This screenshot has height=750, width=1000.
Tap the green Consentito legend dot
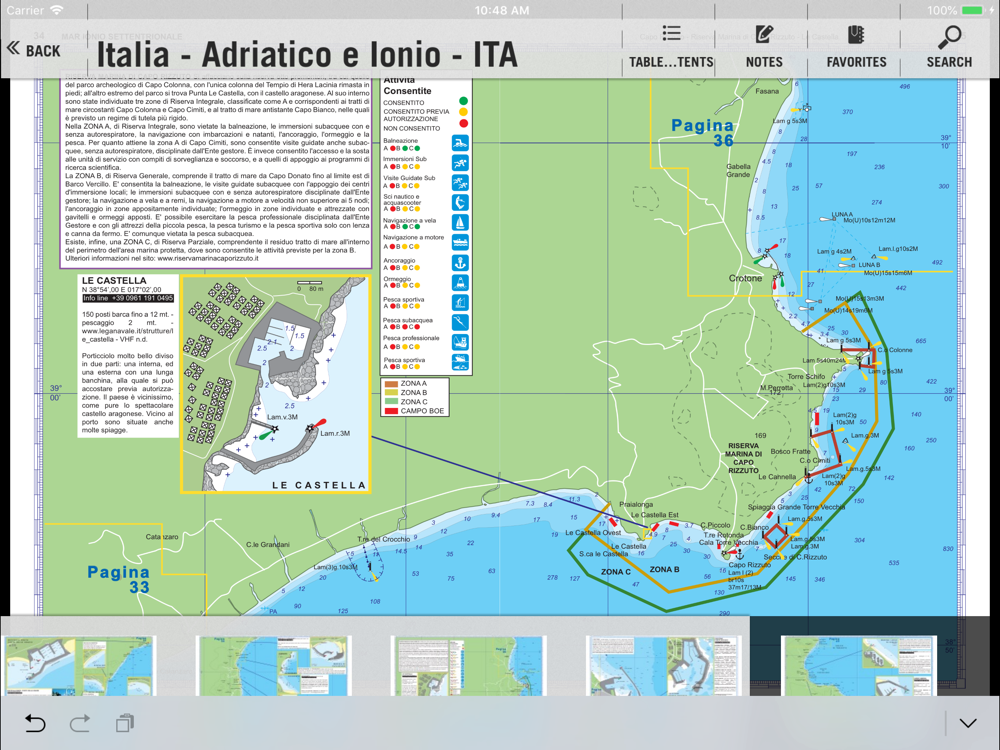click(464, 101)
